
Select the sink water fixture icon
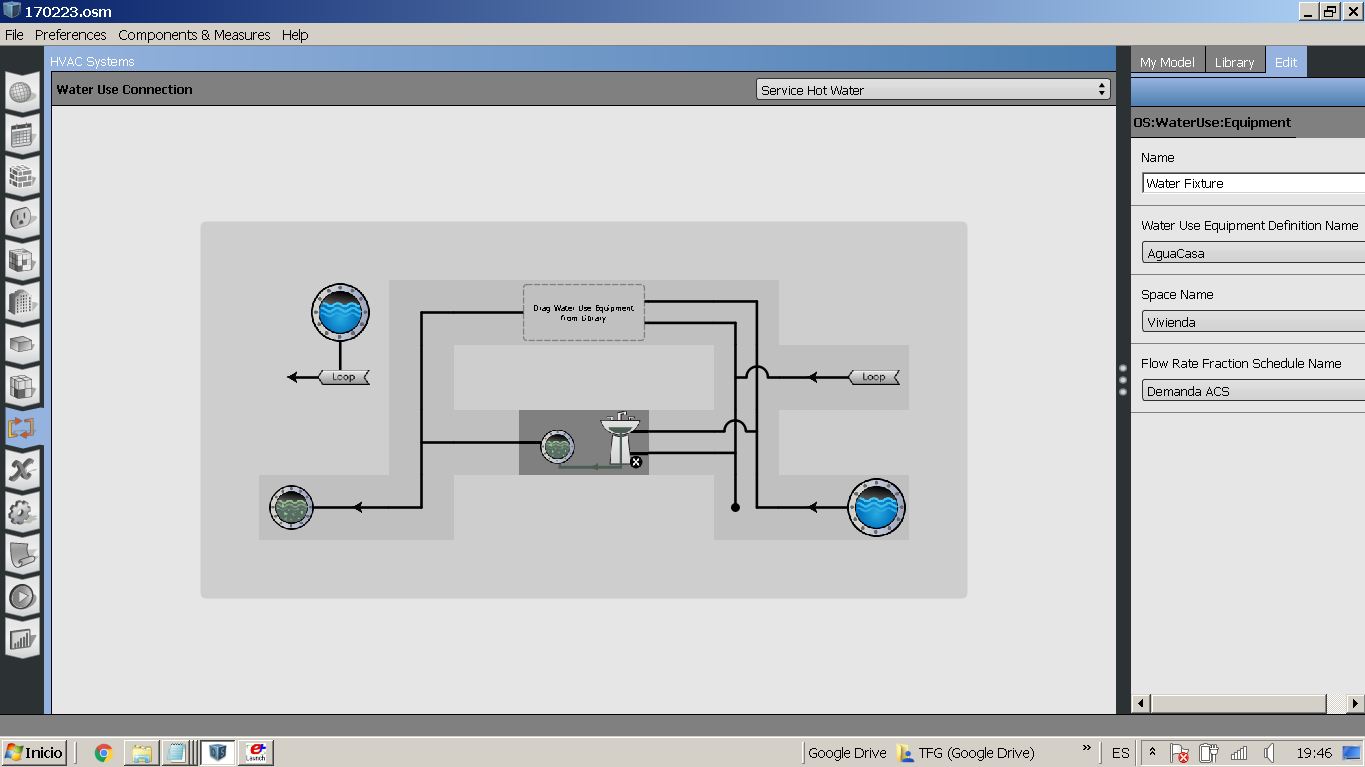tap(620, 437)
